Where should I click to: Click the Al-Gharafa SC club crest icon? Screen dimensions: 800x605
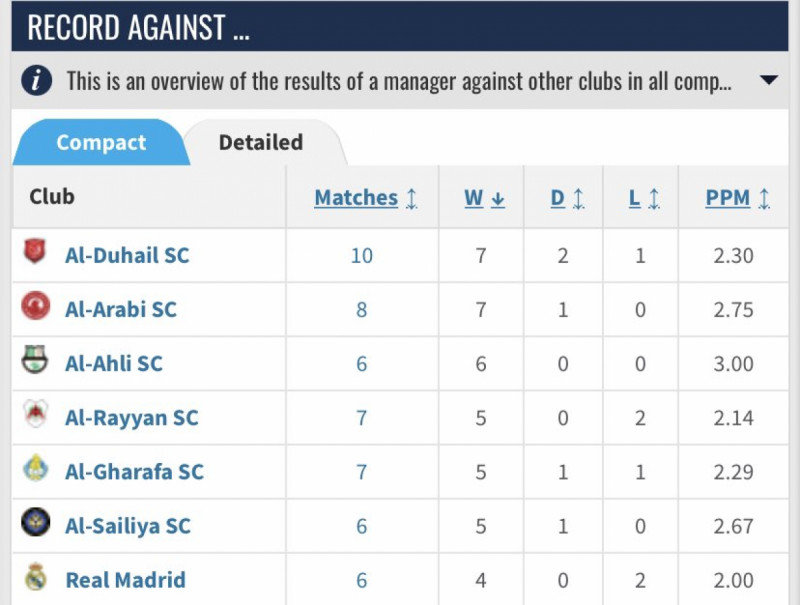click(x=35, y=470)
